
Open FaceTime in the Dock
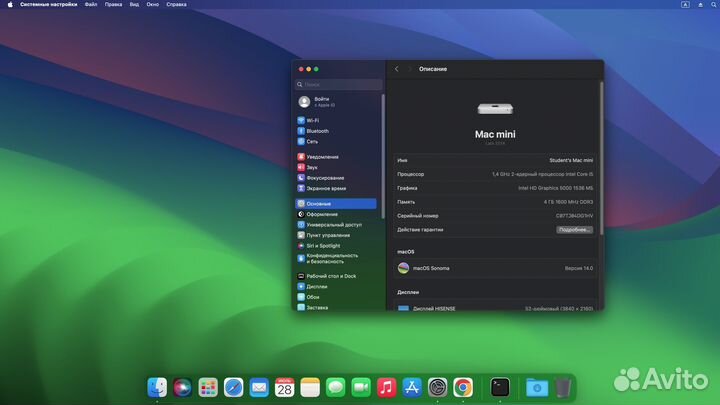point(361,388)
